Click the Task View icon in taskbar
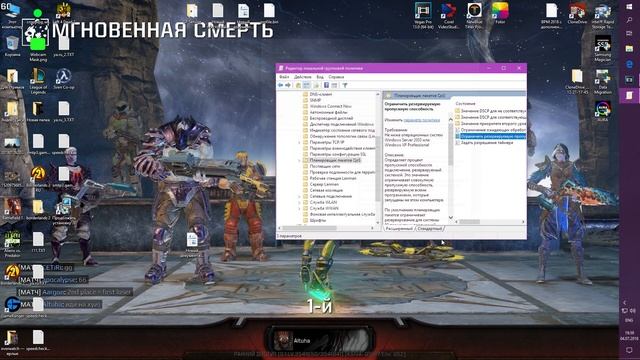This screenshot has width=640, height=360. (x=629, y=34)
